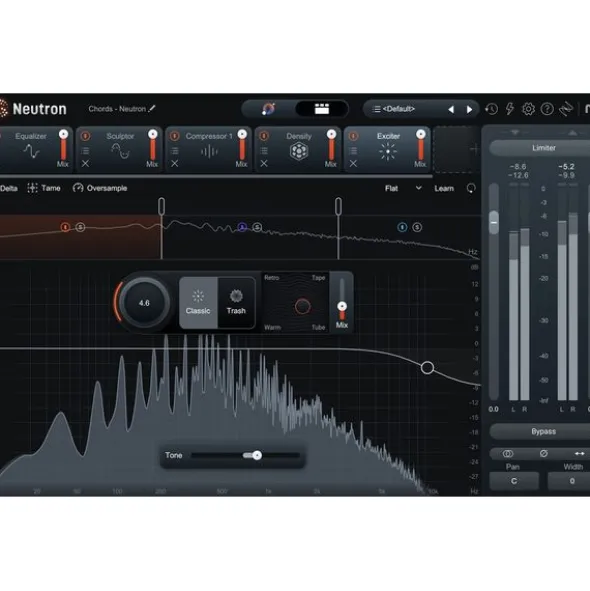The width and height of the screenshot is (590, 591).
Task: Open Density module presets list icon
Action: [264, 151]
